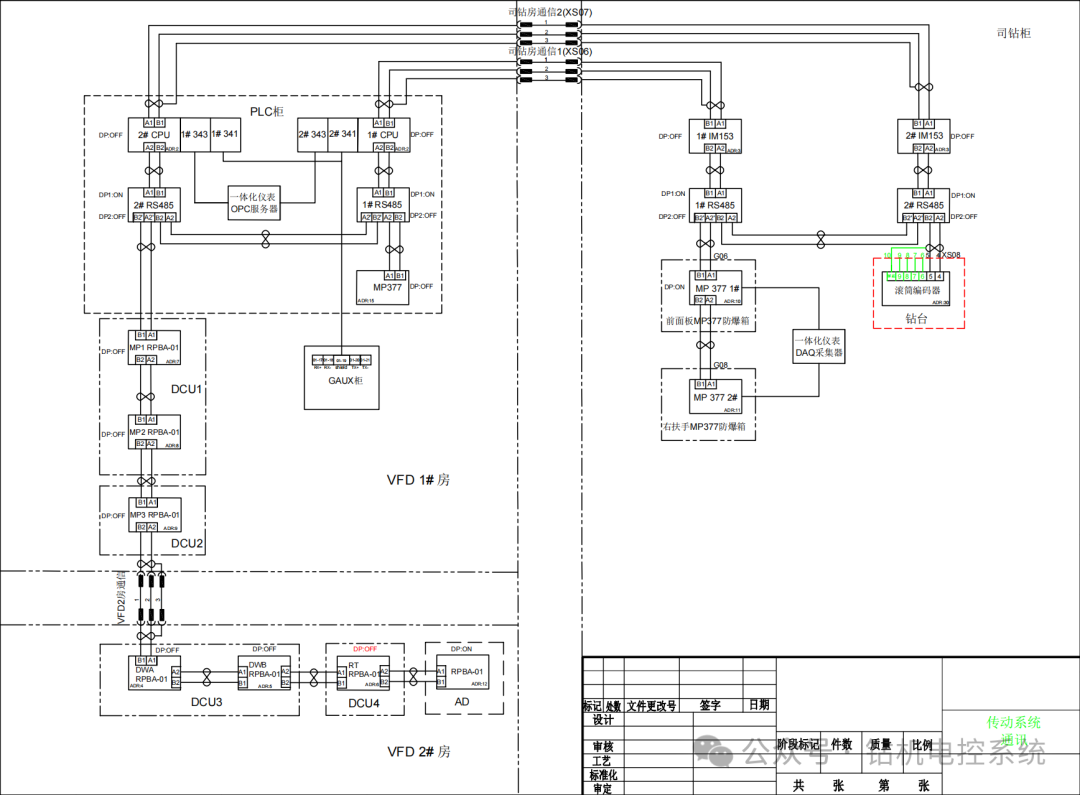1080x795 pixels.
Task: Click the 工艺 row label
Action: coord(602,761)
